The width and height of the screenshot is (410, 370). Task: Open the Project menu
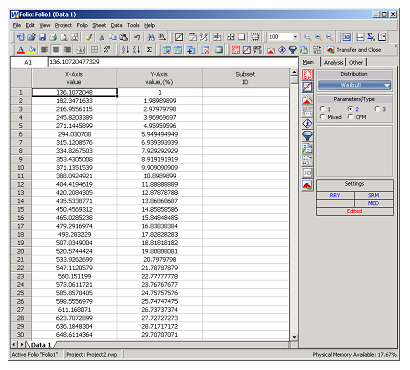(x=63, y=25)
